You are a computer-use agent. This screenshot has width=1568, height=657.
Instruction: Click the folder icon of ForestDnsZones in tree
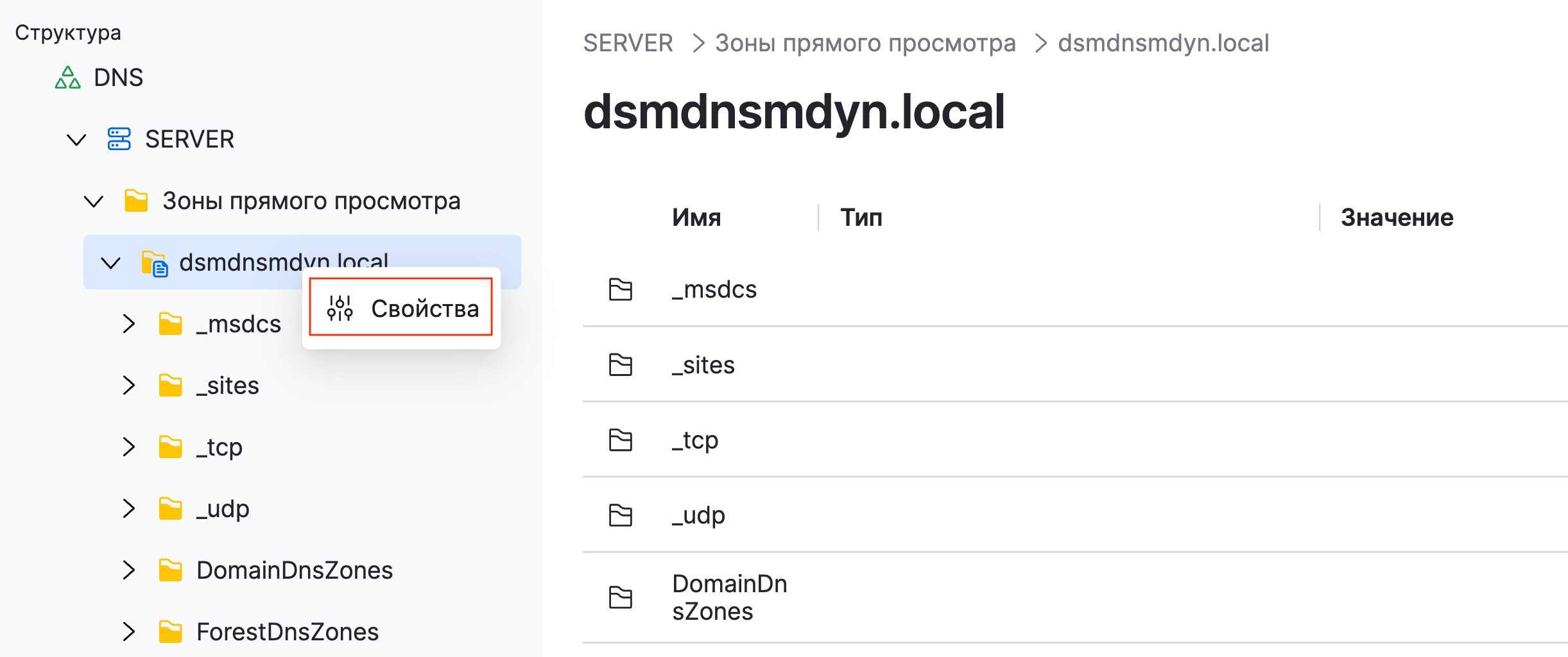click(x=171, y=632)
